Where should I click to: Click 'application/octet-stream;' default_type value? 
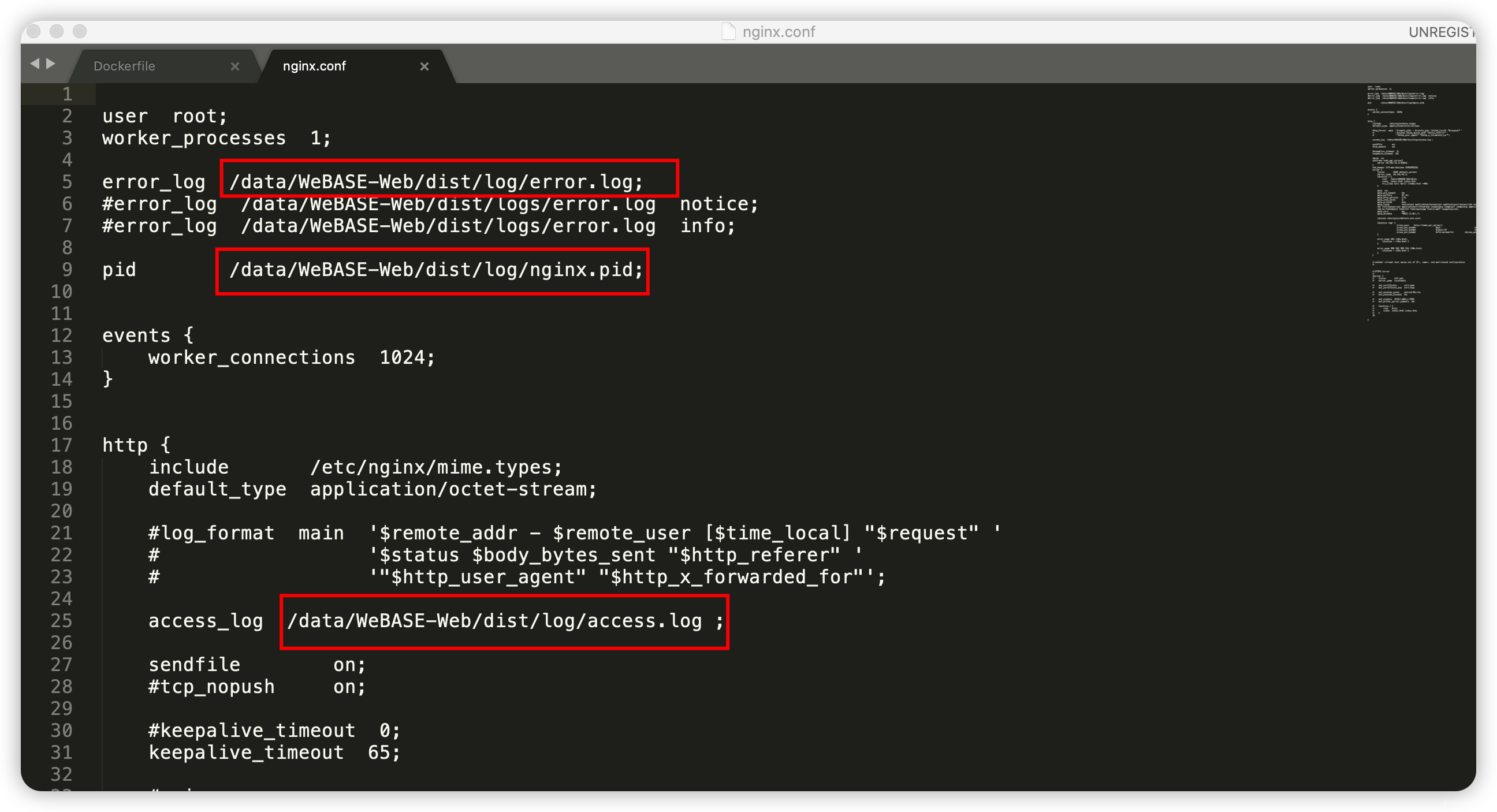click(453, 489)
